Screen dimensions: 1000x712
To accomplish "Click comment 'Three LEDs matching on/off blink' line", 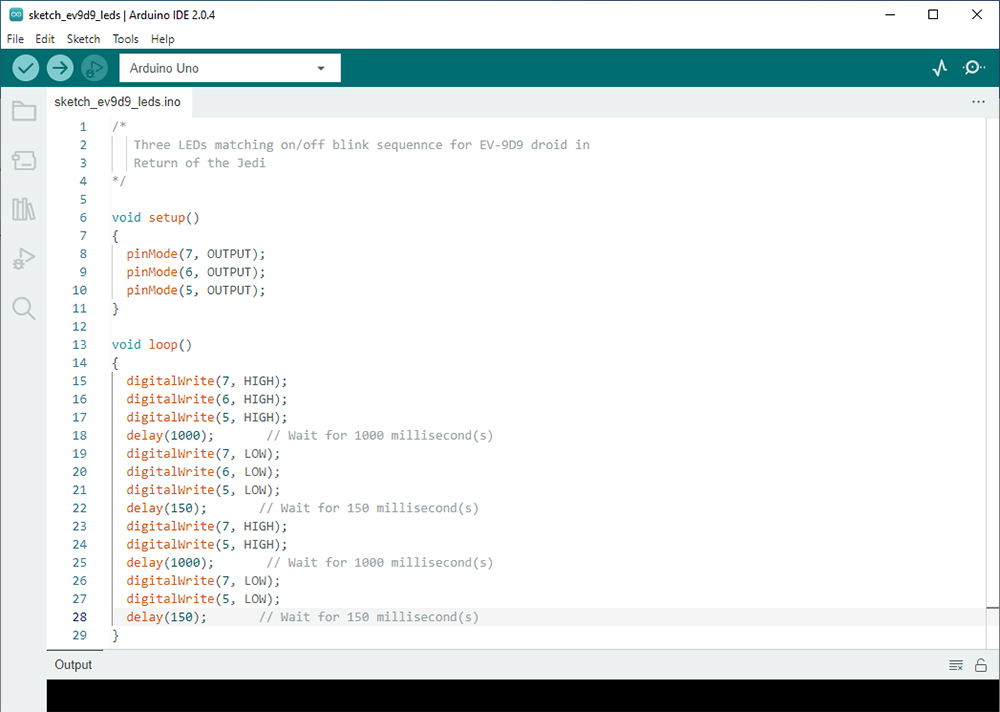I will (x=362, y=145).
